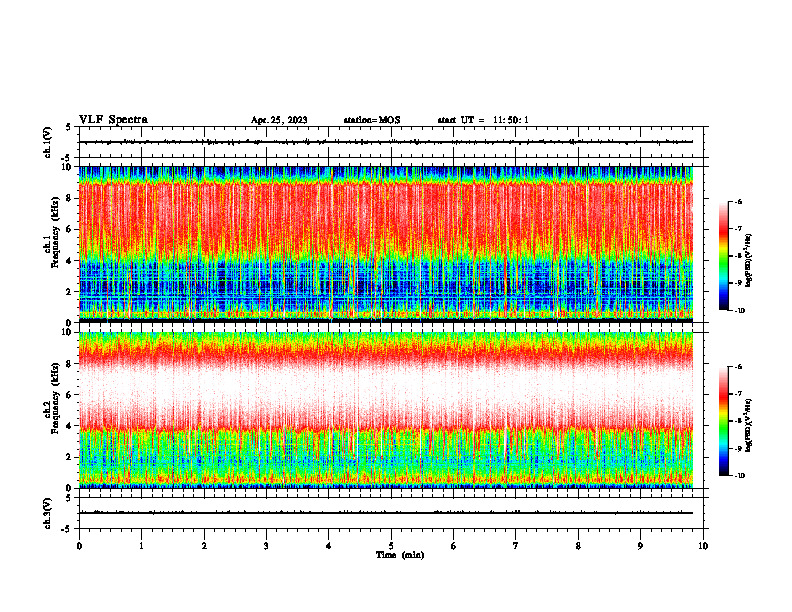Select the ch.2 color bar log(PSD) label
Screen dimensions: 792x612
pos(749,425)
